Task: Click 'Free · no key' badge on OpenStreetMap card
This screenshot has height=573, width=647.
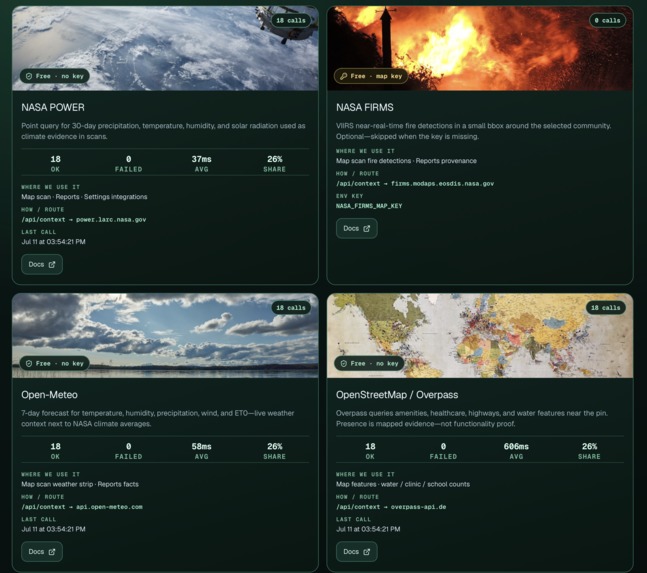Action: click(369, 363)
